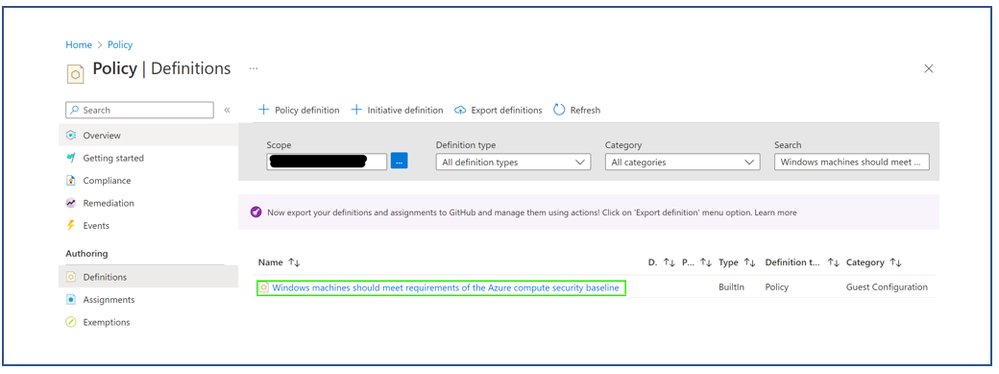Sort by the D. column header
The width and height of the screenshot is (999, 374).
coord(661,263)
